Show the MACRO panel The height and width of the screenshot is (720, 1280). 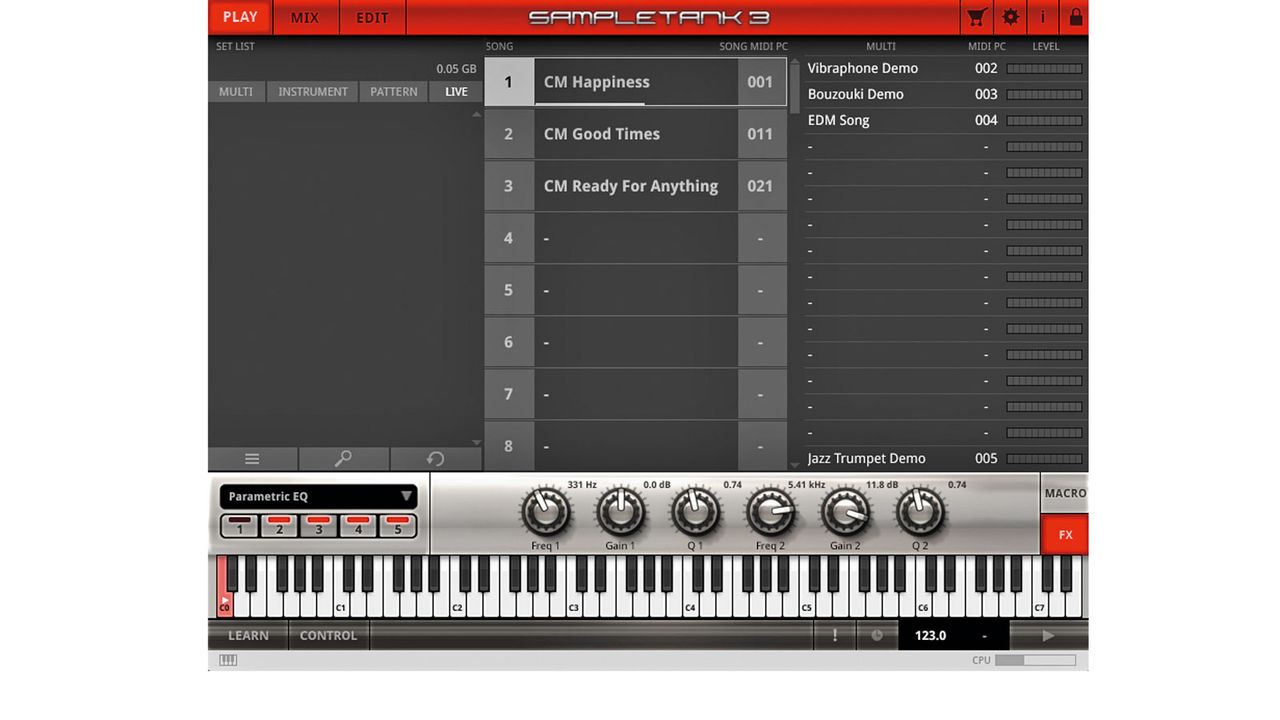[1065, 493]
